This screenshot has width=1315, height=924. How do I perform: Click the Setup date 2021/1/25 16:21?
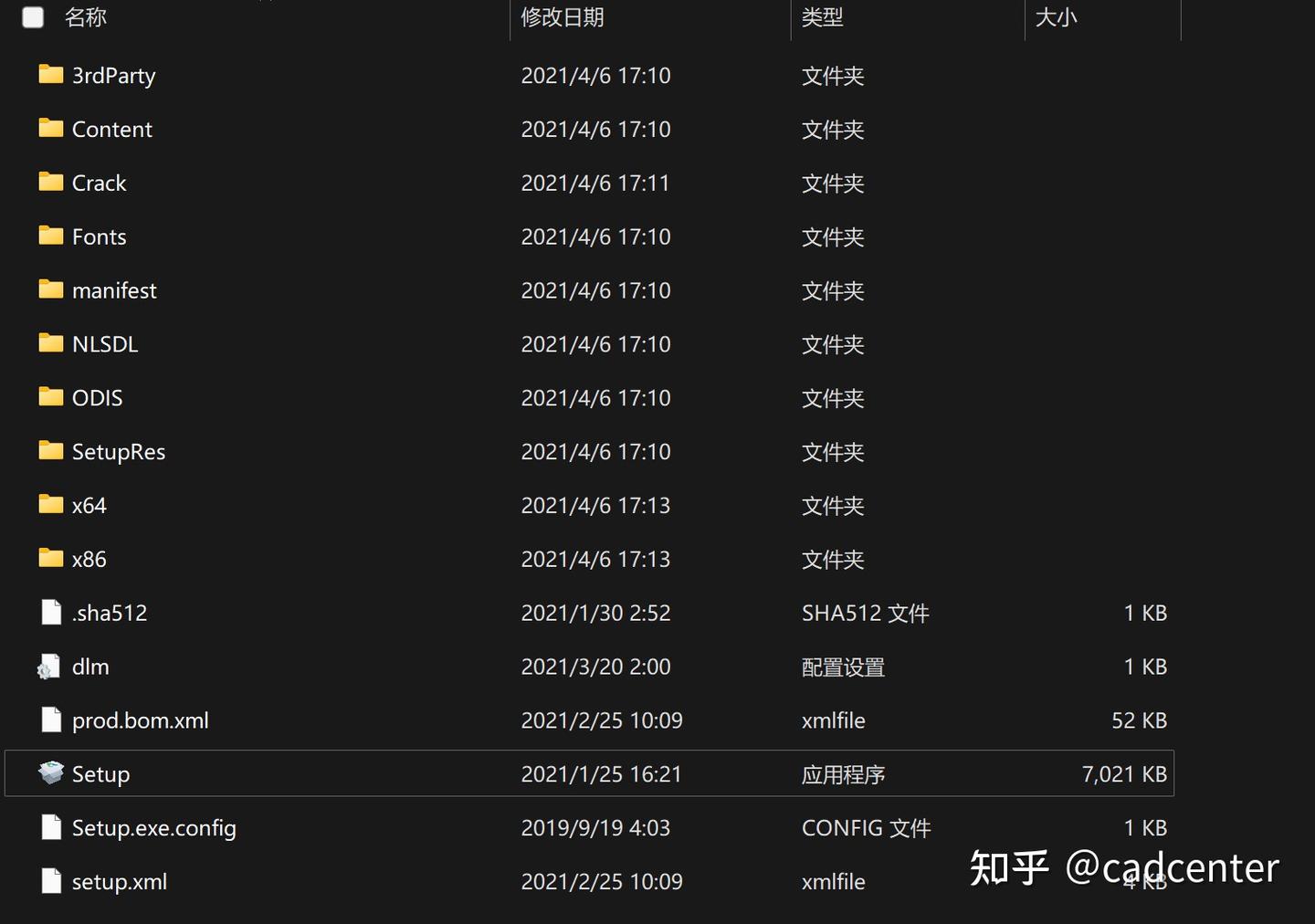pos(601,775)
